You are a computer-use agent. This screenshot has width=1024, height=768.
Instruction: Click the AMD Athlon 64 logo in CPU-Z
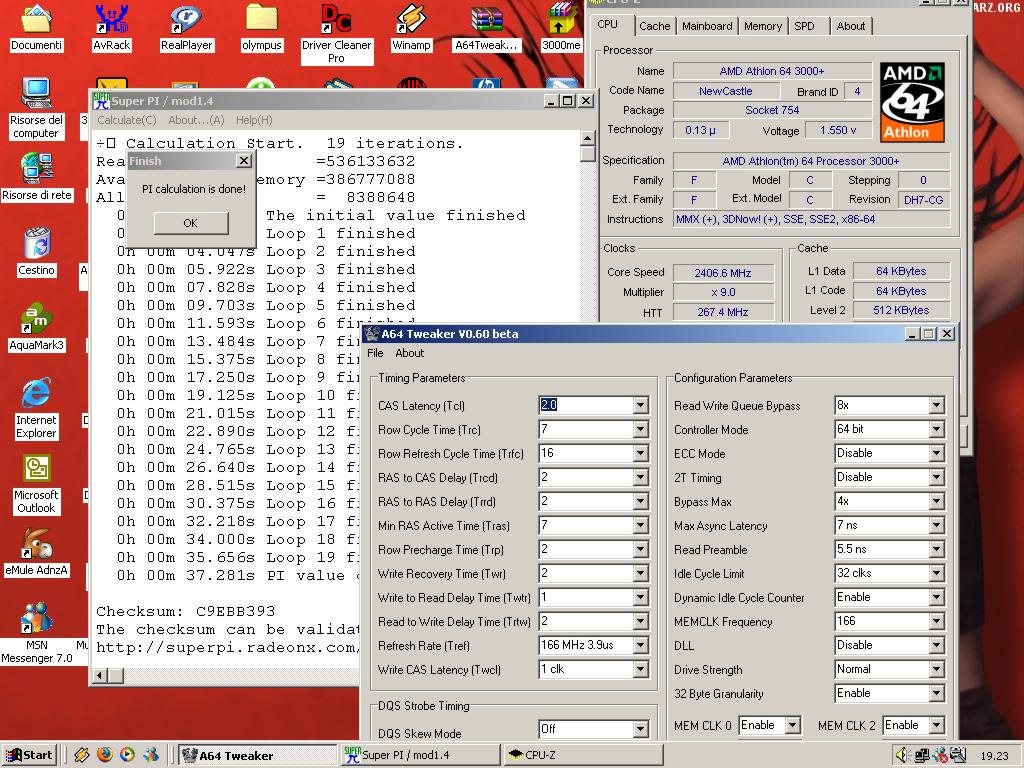click(x=912, y=102)
